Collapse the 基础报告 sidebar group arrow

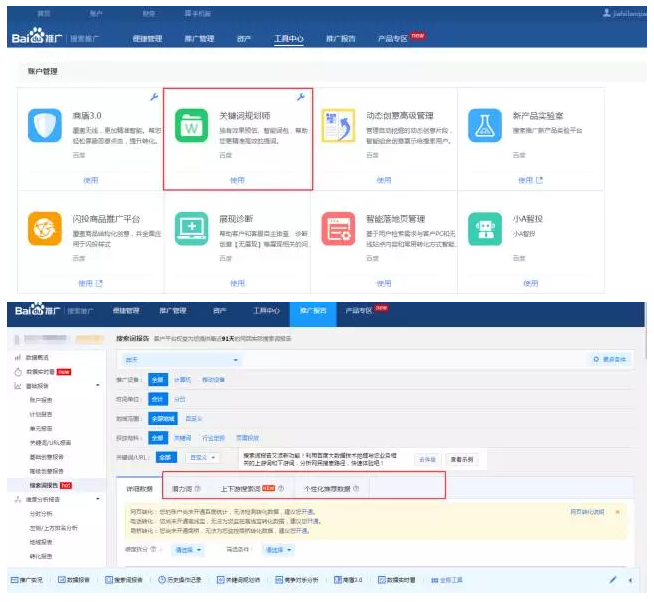tap(98, 385)
